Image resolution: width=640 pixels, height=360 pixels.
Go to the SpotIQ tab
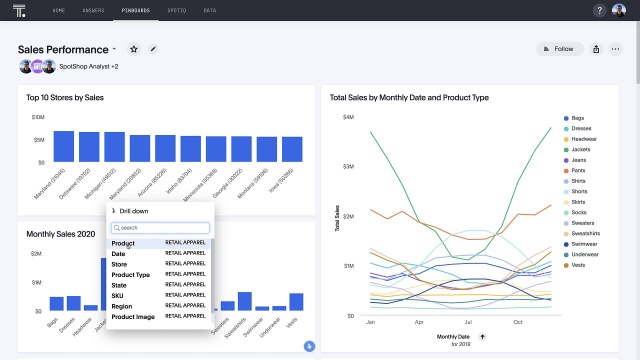(x=177, y=10)
